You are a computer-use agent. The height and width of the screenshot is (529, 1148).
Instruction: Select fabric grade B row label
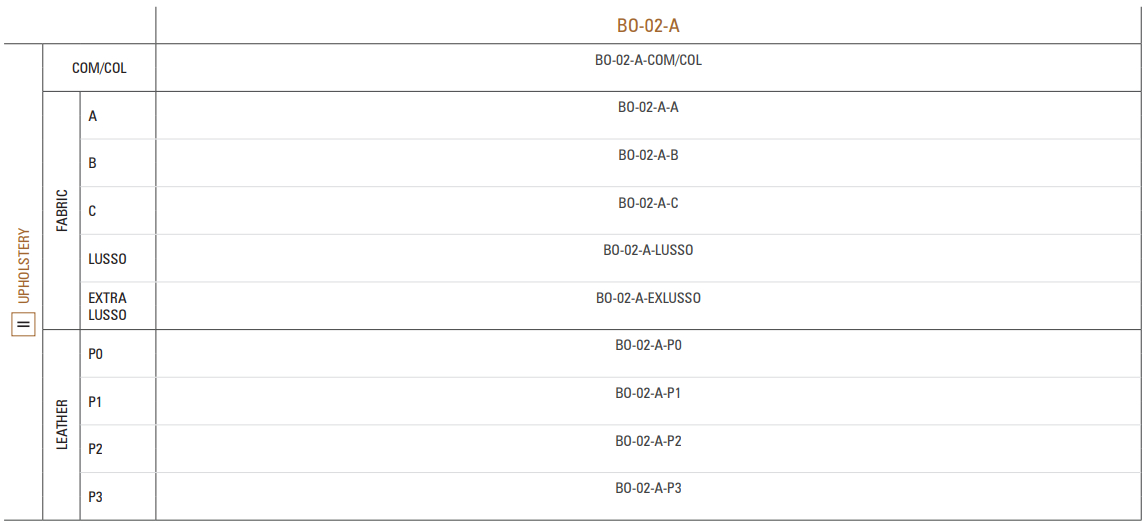tap(93, 163)
